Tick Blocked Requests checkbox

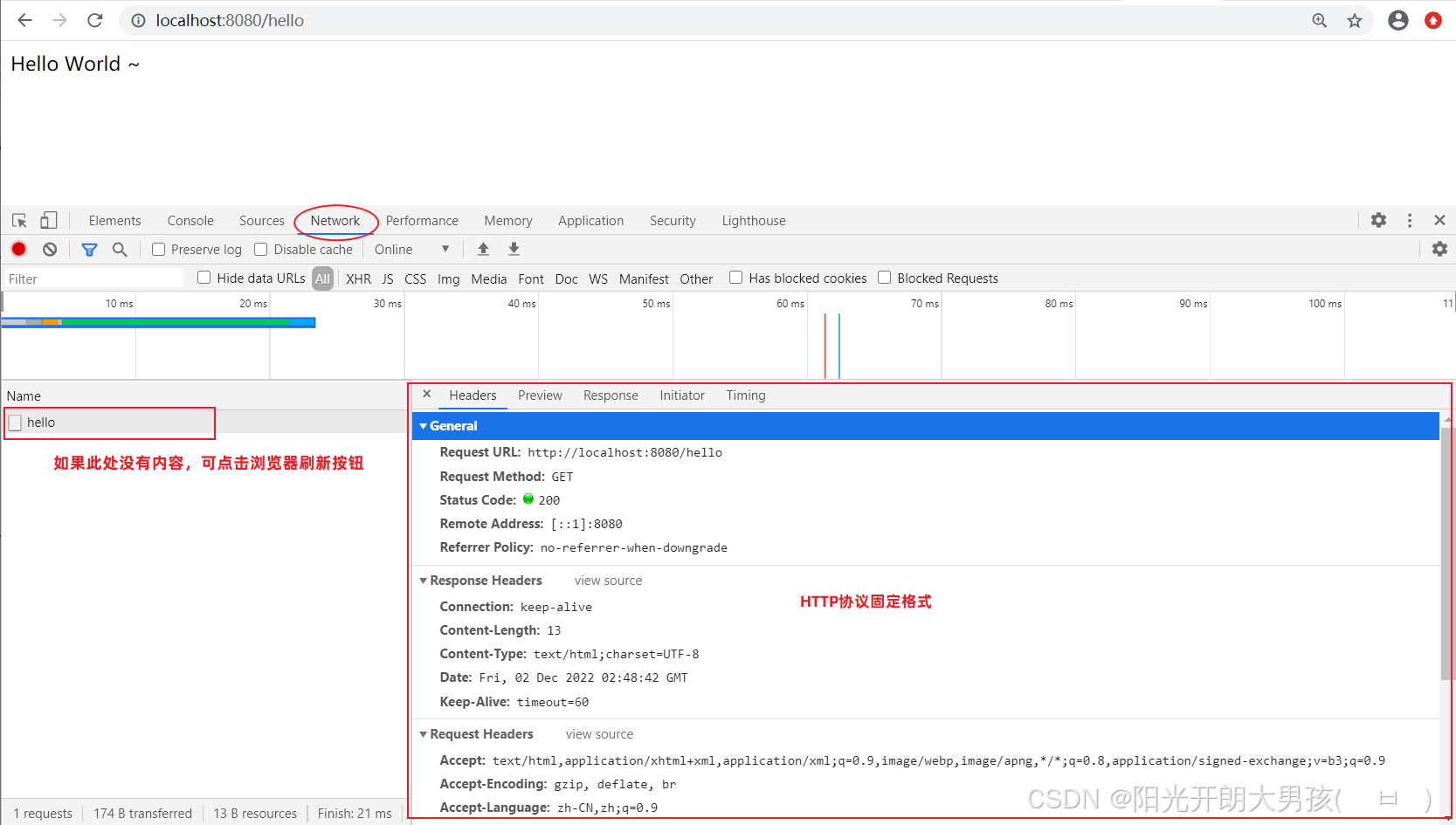884,277
